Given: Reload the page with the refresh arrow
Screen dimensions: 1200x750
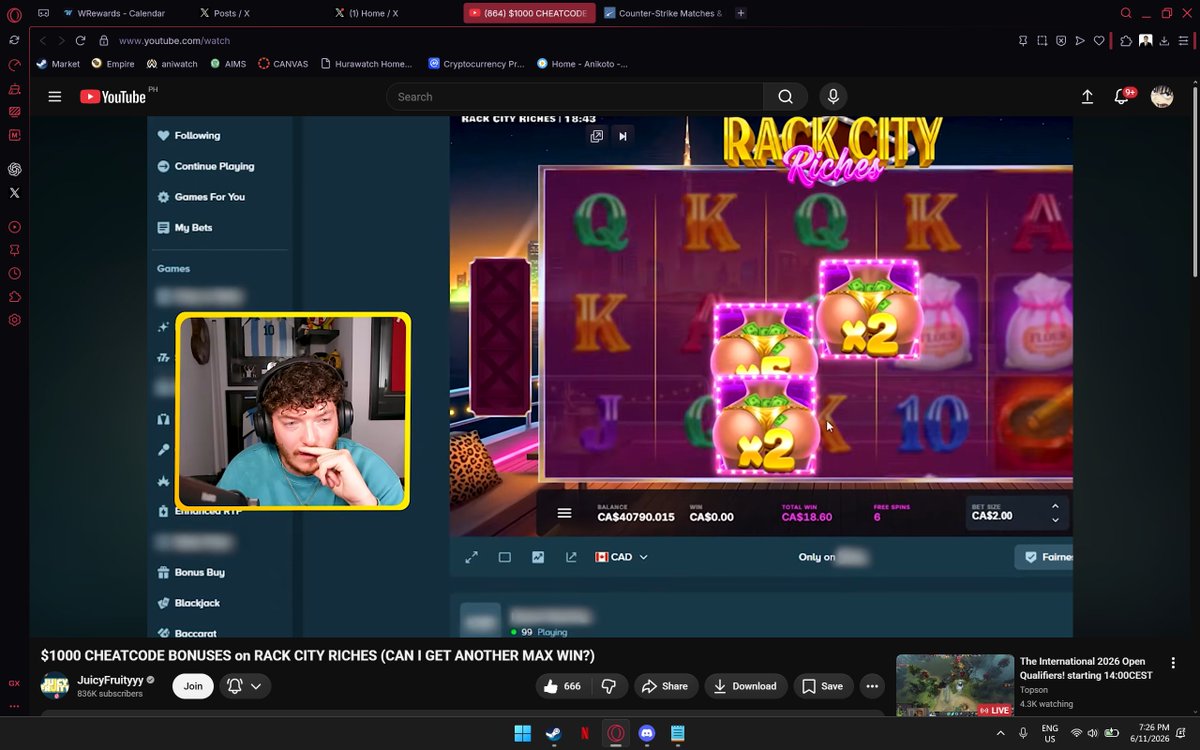Looking at the screenshot, I should pyautogui.click(x=80, y=41).
